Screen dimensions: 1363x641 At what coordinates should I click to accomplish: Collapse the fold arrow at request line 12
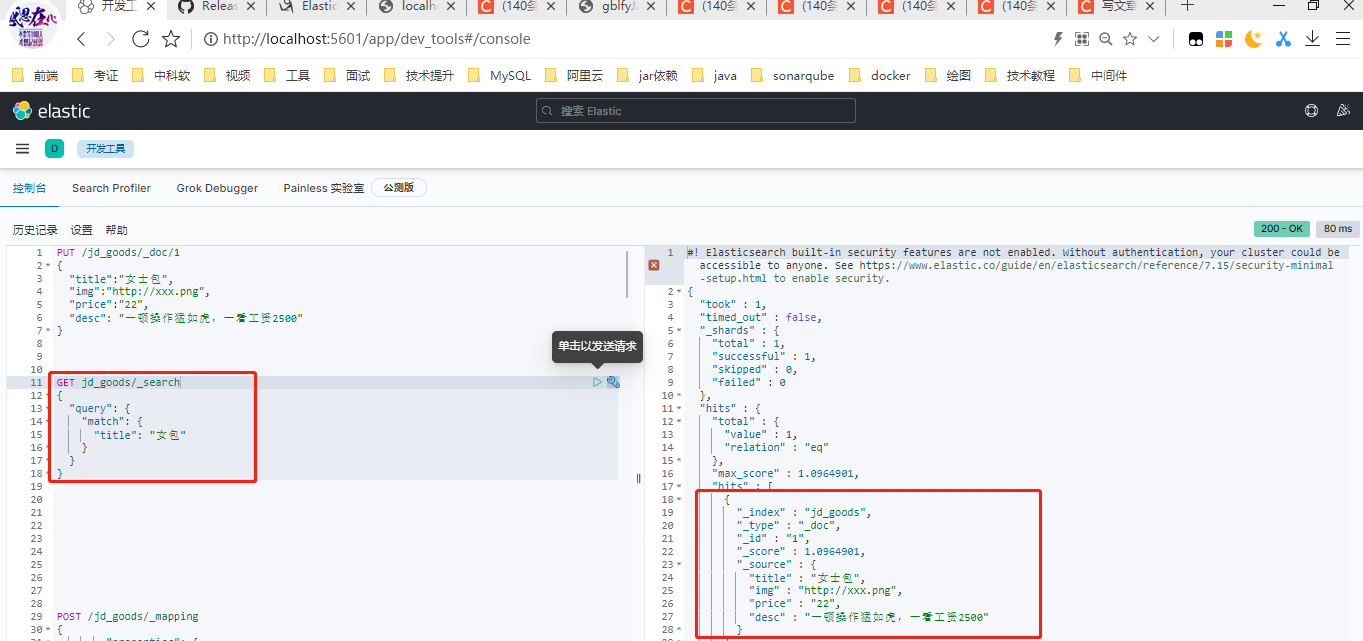click(47, 395)
